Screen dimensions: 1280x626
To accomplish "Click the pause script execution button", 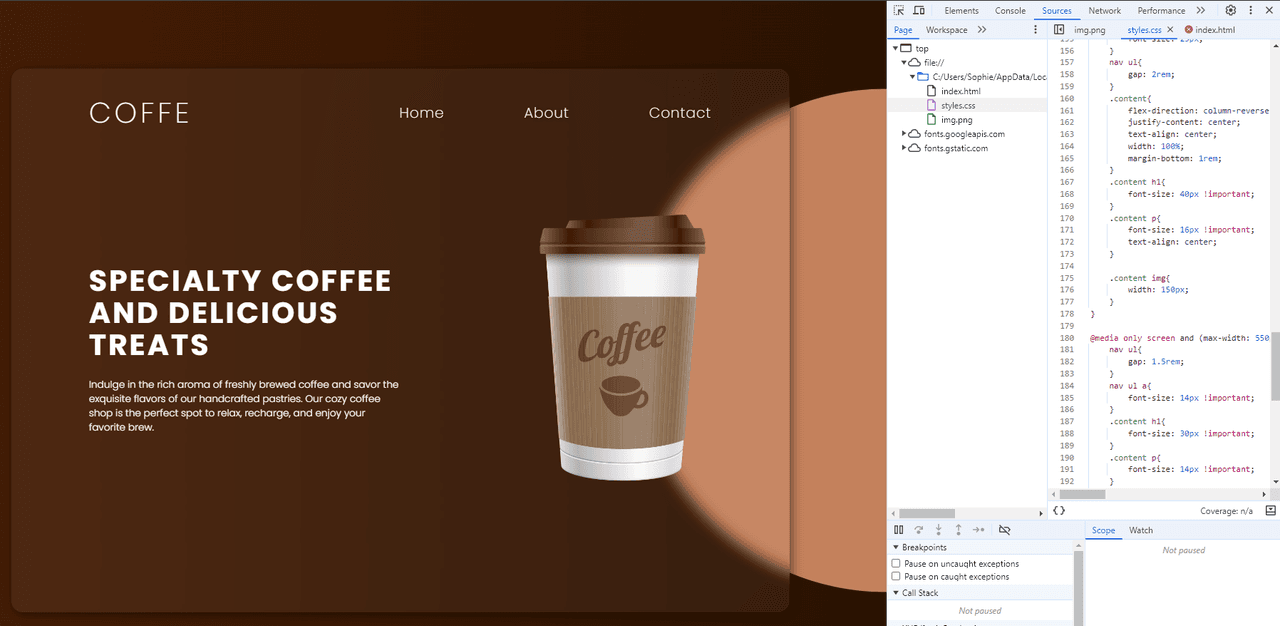I will pyautogui.click(x=899, y=530).
